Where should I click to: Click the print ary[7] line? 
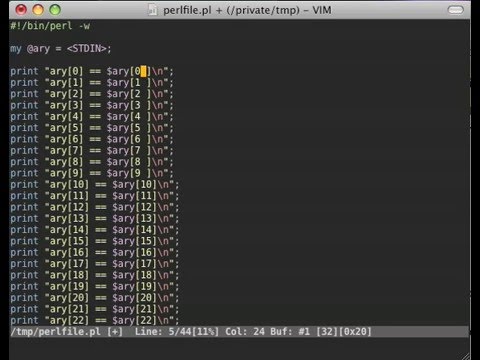[x=92, y=151]
